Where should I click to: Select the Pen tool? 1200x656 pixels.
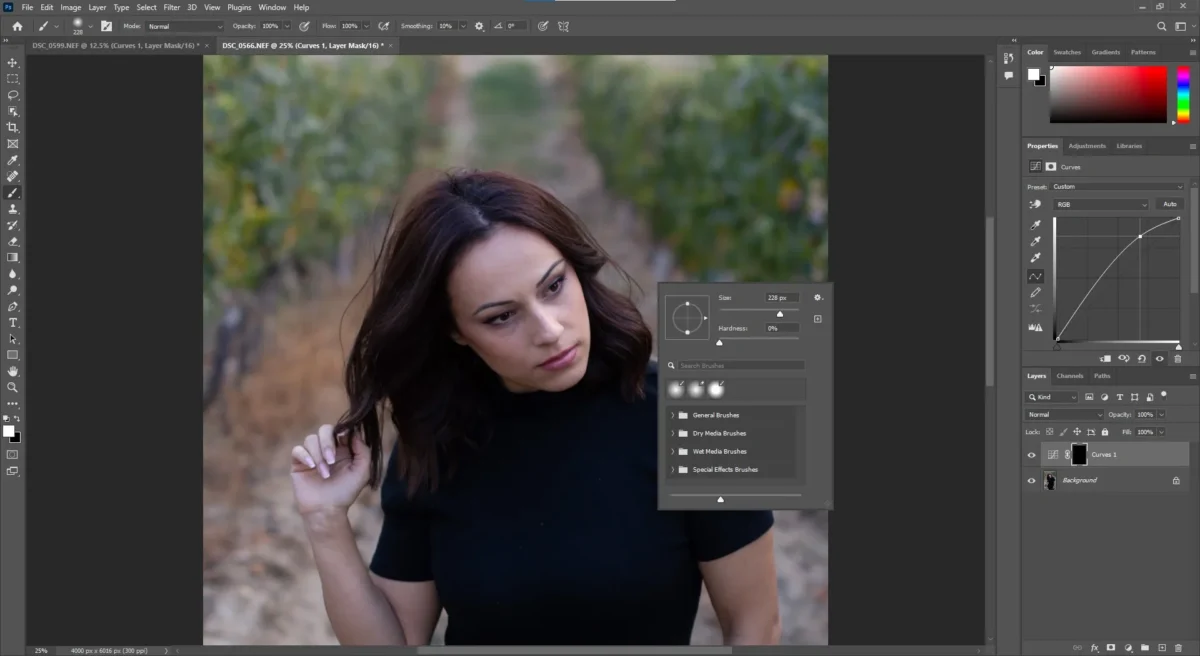point(13,306)
